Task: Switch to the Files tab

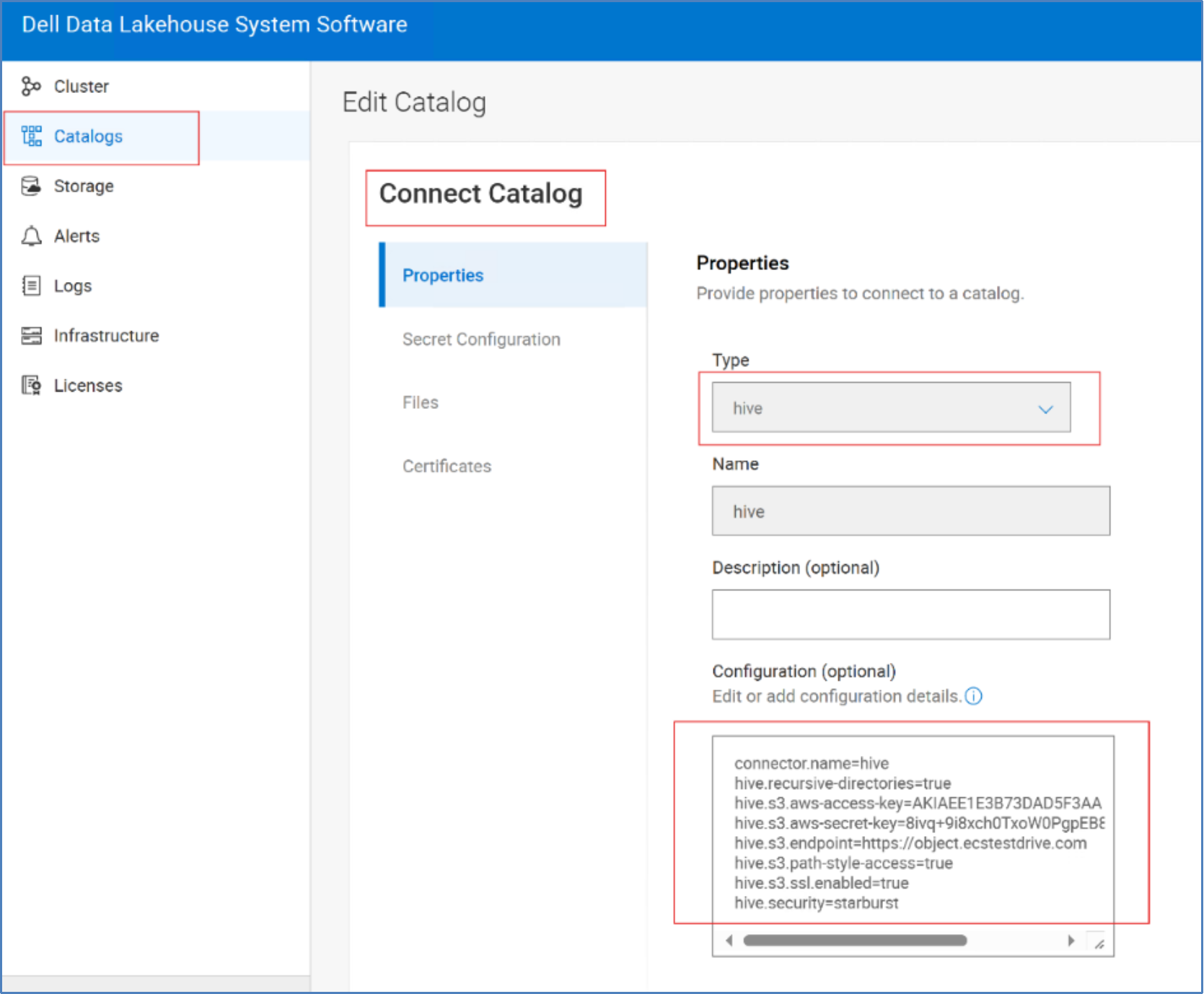Action: tap(421, 403)
